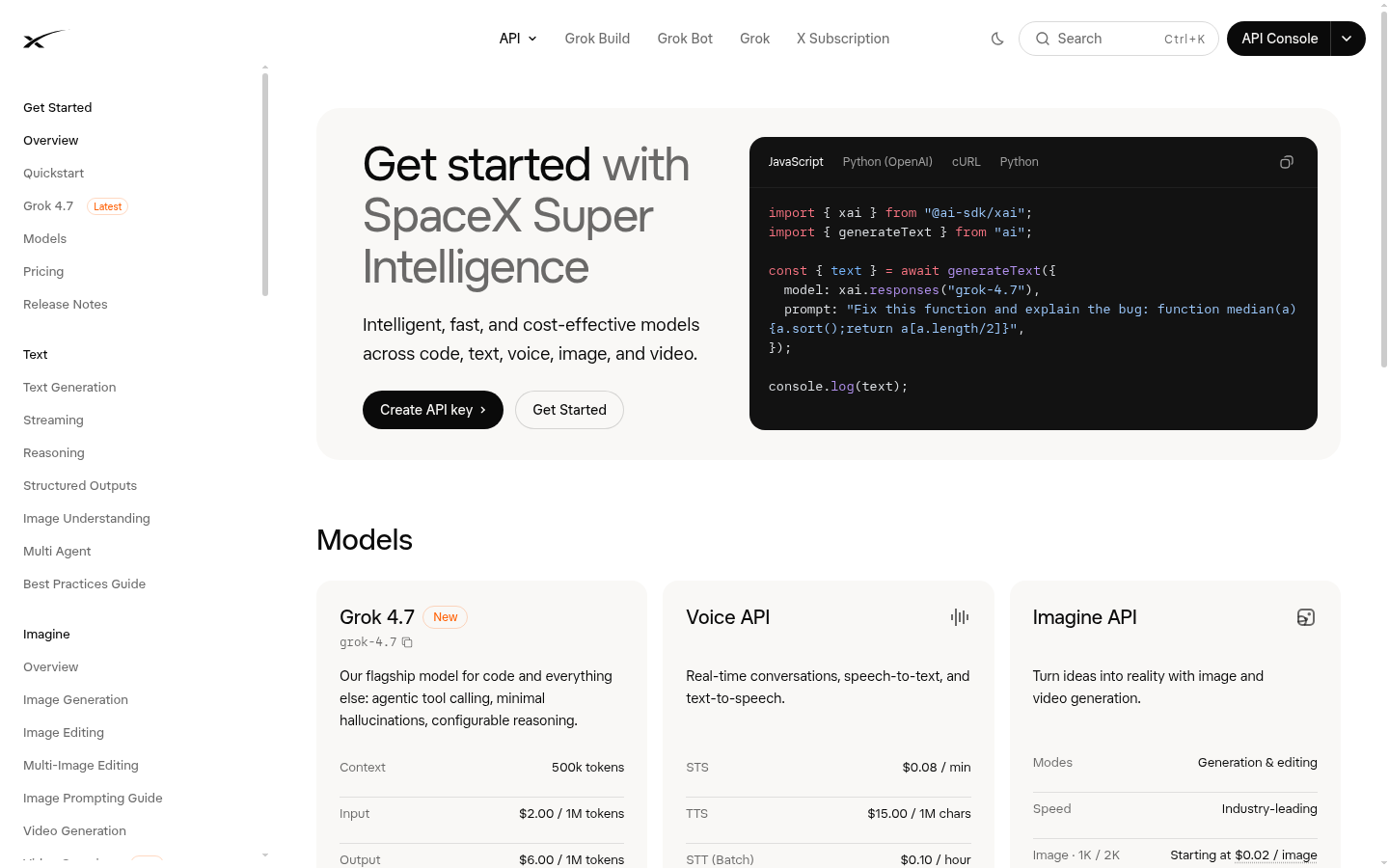
Task: Expand the API Console arrow dropdown
Action: (x=1348, y=39)
